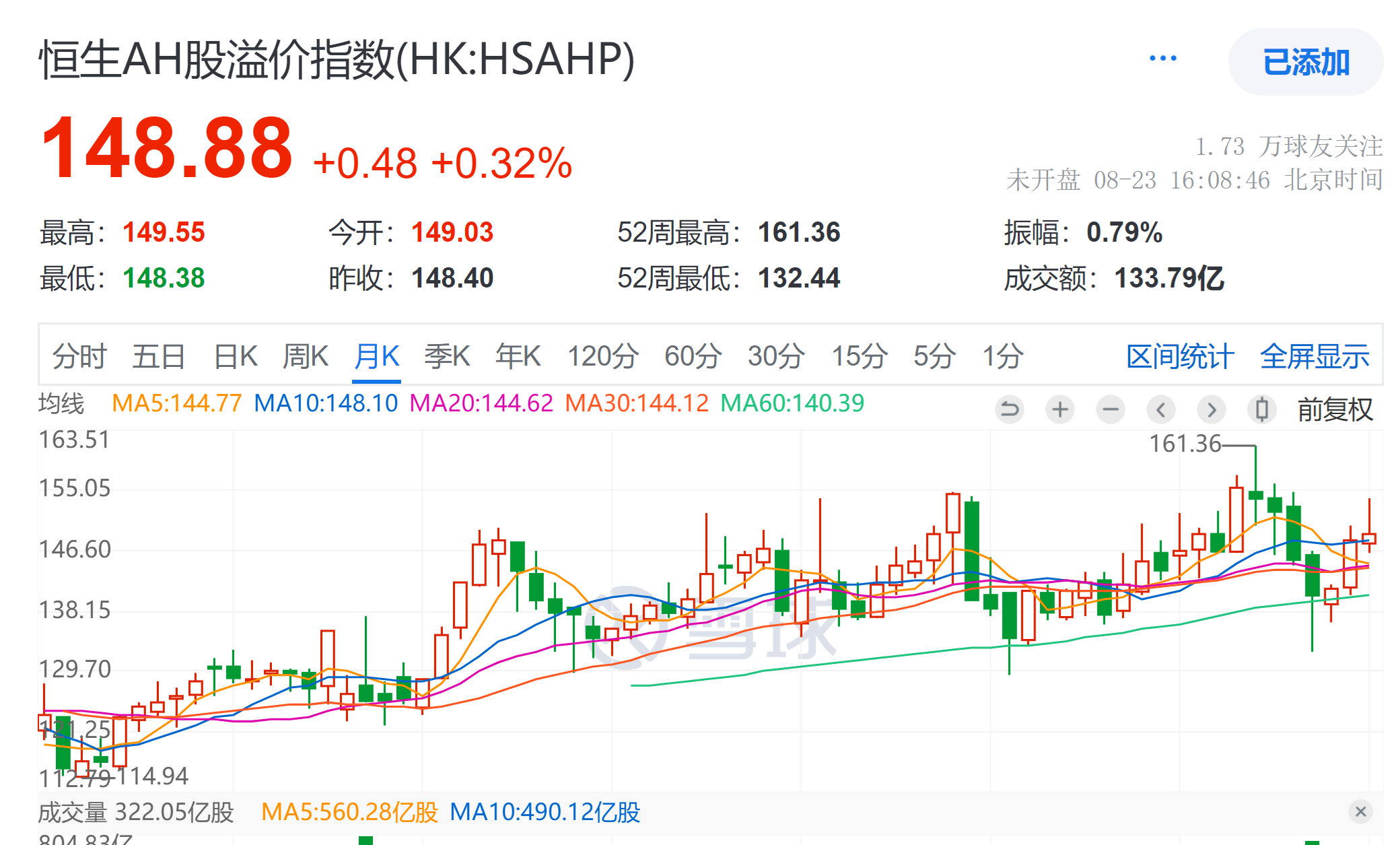Open the 前复权 adjustment dropdown
Viewport: 1400px width, 845px height.
(x=1335, y=409)
